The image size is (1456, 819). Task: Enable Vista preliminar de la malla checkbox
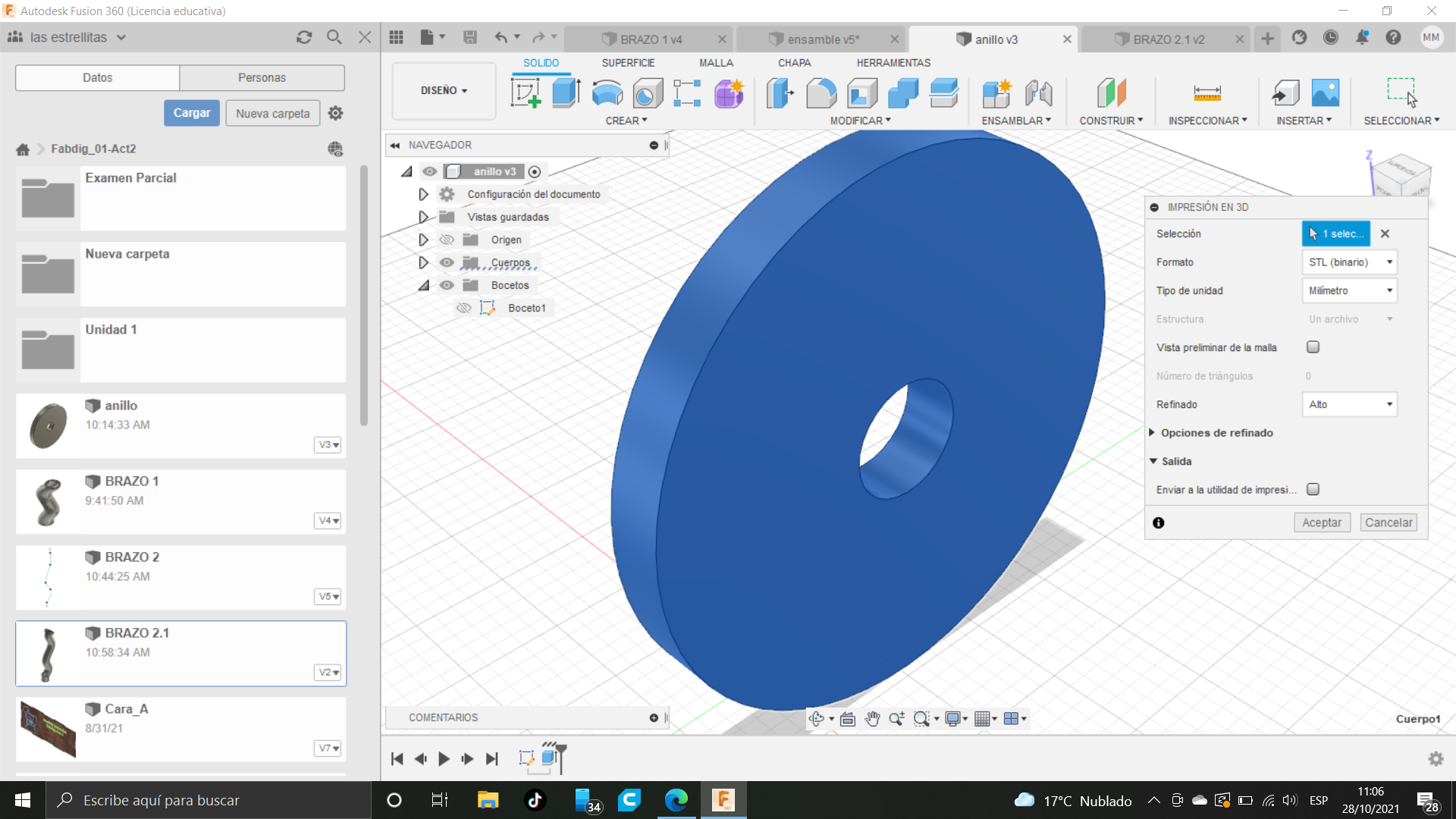(1313, 347)
